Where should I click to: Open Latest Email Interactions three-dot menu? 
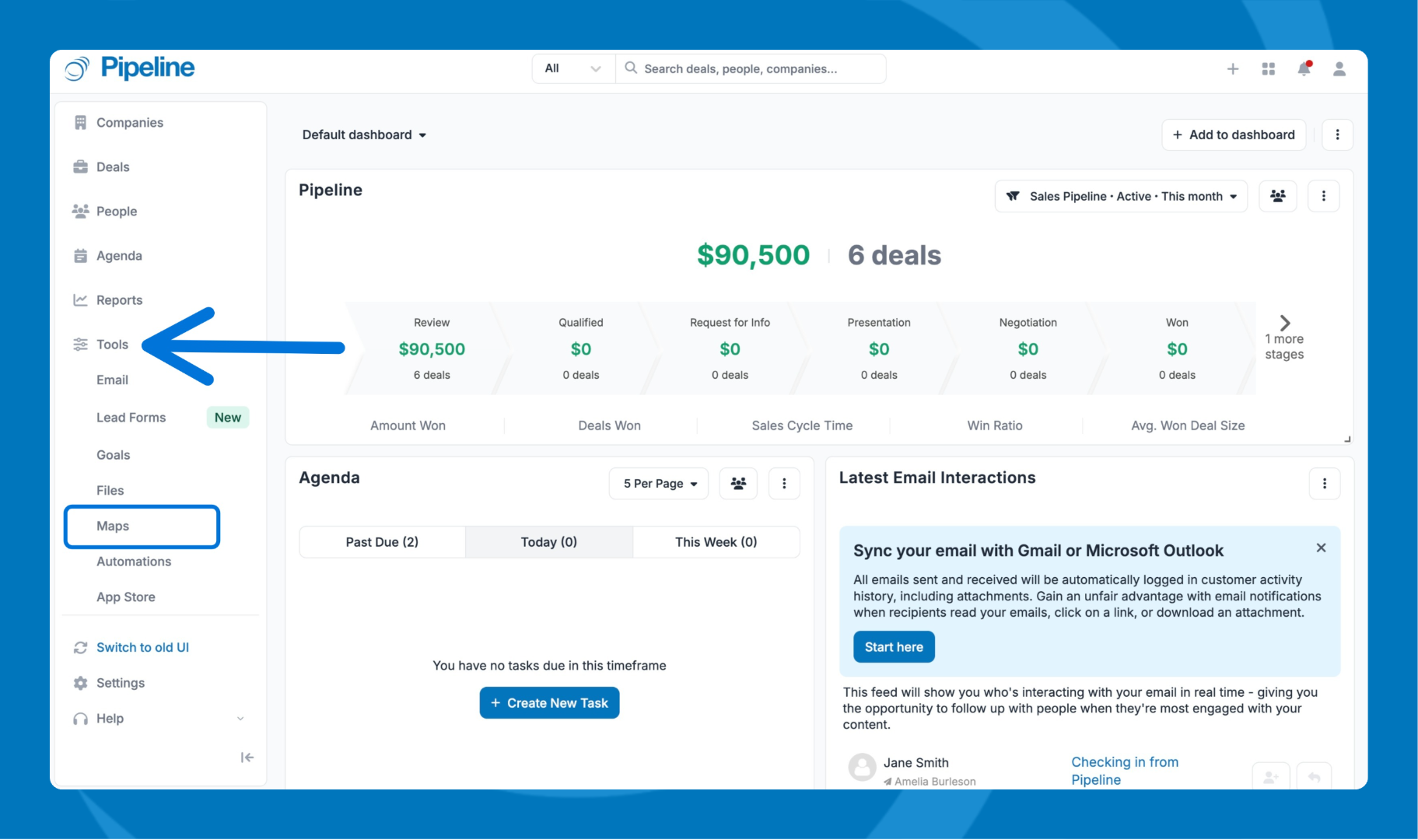click(x=1325, y=484)
